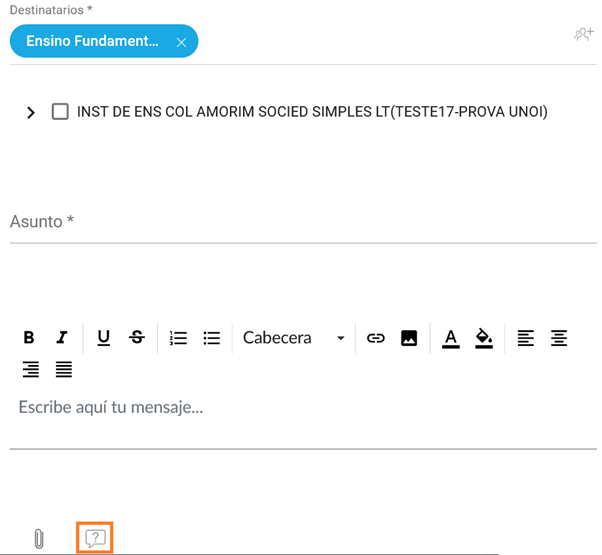Open the Cabecera heading dropdown
This screenshot has height=555, width=602.
293,338
